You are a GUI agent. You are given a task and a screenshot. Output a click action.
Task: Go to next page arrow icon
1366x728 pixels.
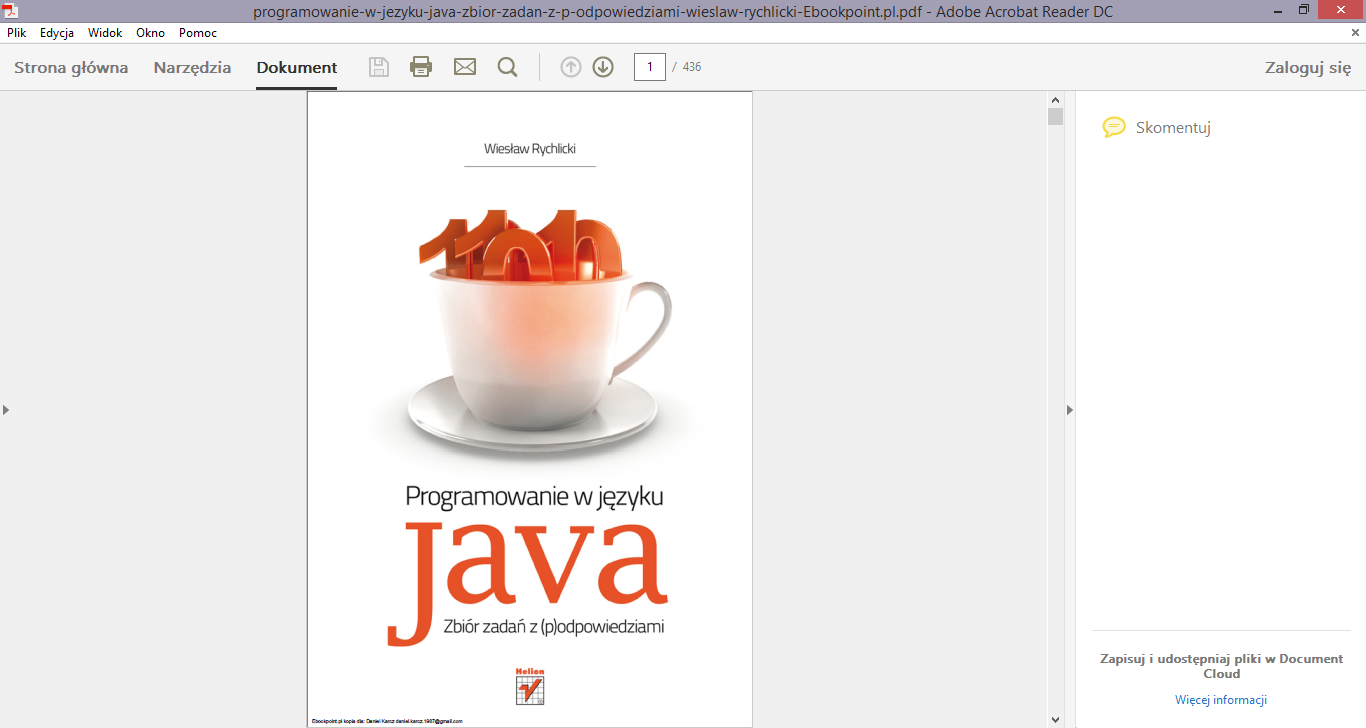click(603, 67)
